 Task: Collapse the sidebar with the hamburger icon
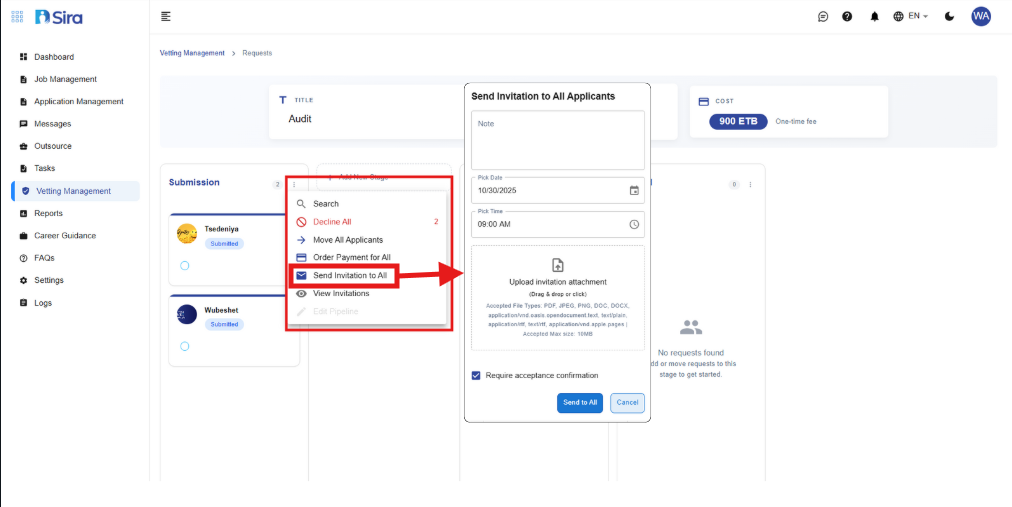(166, 17)
